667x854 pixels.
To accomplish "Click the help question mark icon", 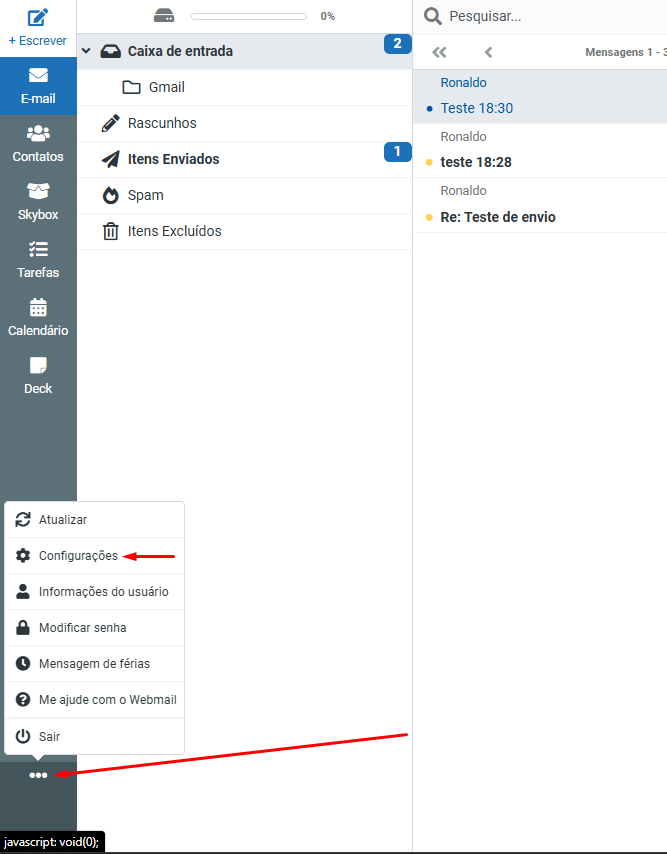I will pyautogui.click(x=23, y=699).
